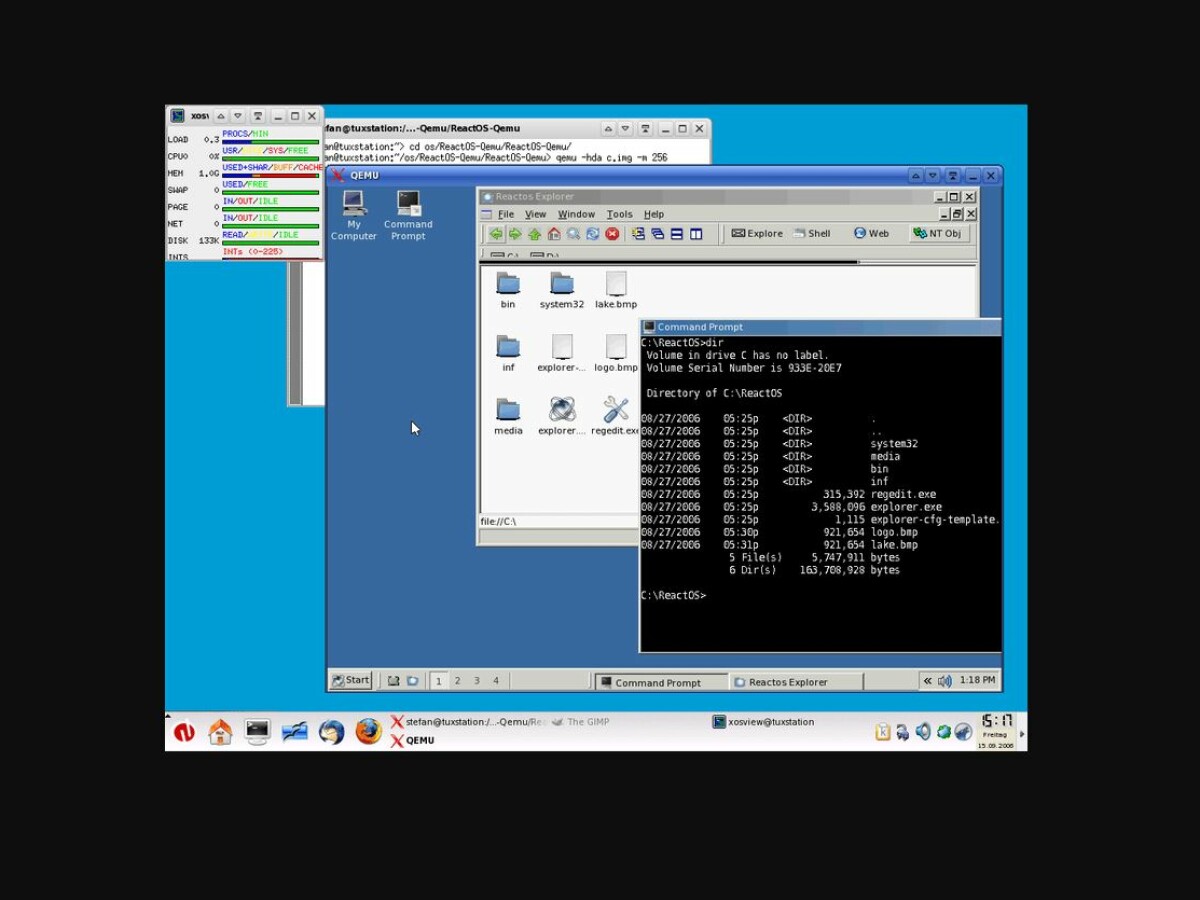Open the Tools menu in Reactos Explorer

click(620, 214)
